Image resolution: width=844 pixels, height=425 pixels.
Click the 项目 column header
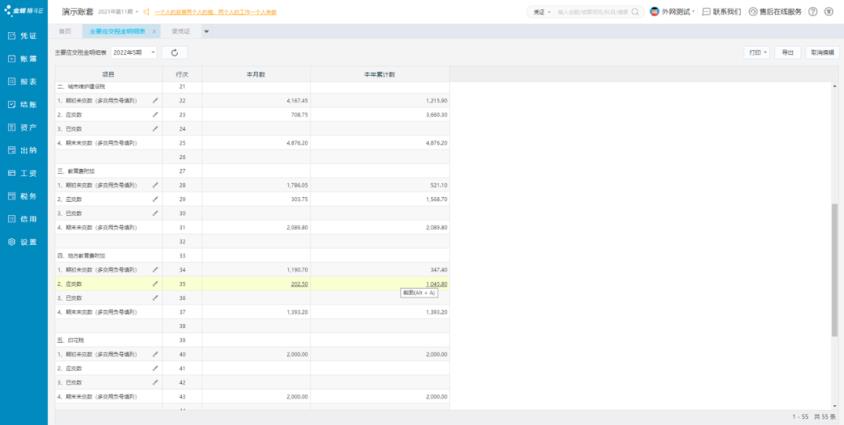pos(109,74)
